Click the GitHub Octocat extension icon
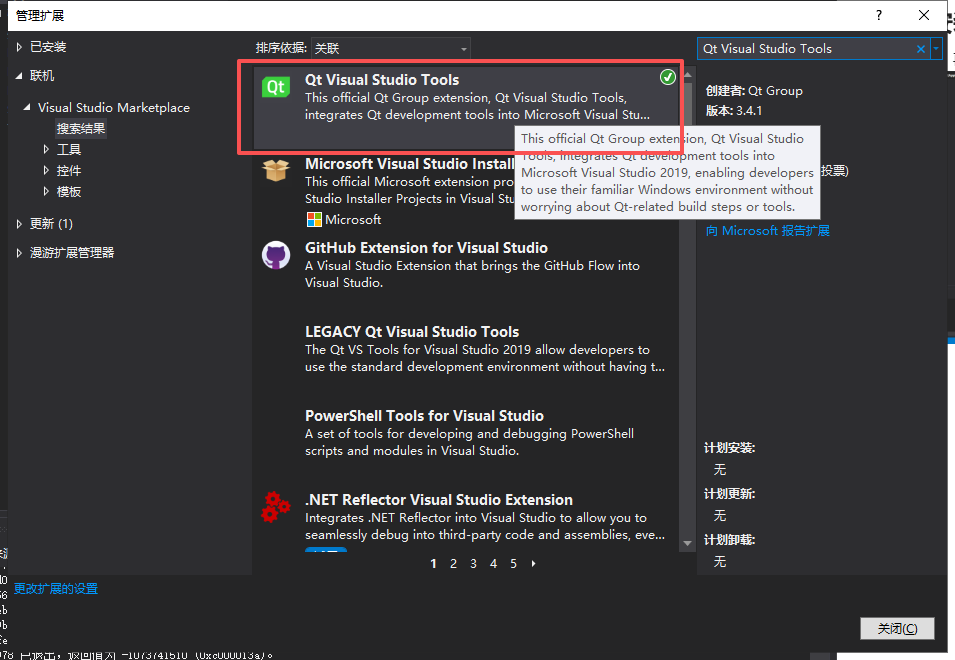955x660 pixels. coord(276,255)
